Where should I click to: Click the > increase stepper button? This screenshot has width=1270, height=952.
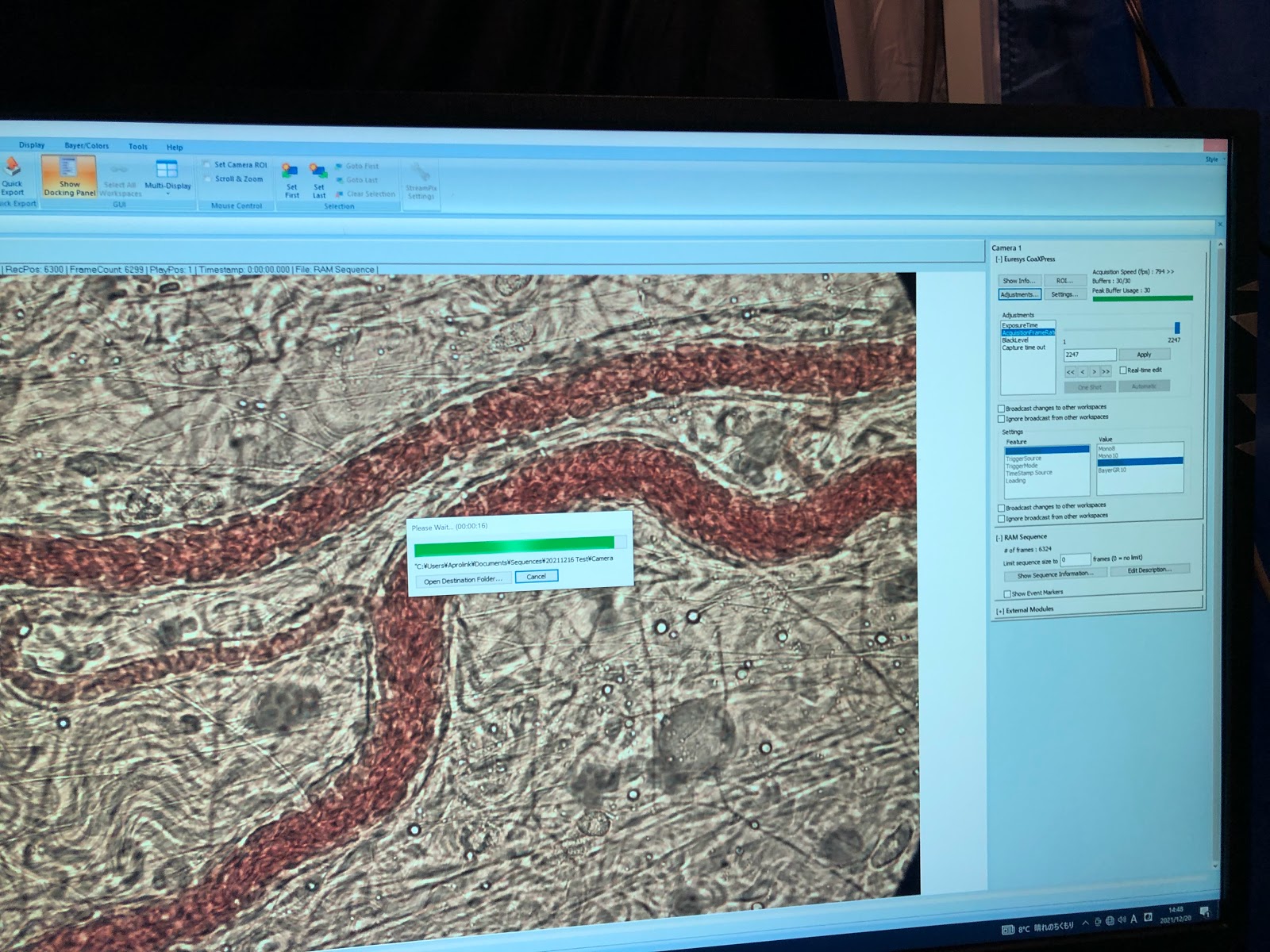[x=1095, y=371]
